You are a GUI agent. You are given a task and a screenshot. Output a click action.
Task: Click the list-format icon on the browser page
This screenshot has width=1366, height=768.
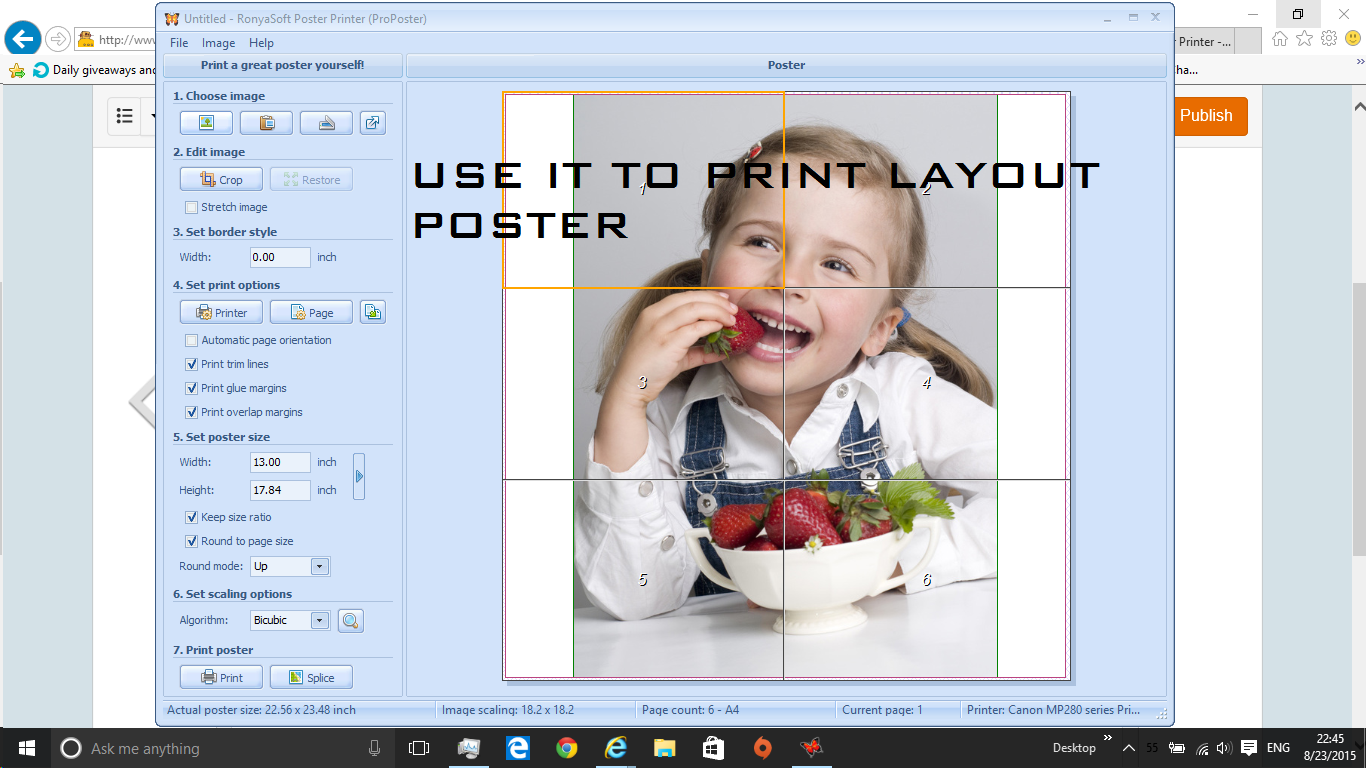(x=125, y=116)
